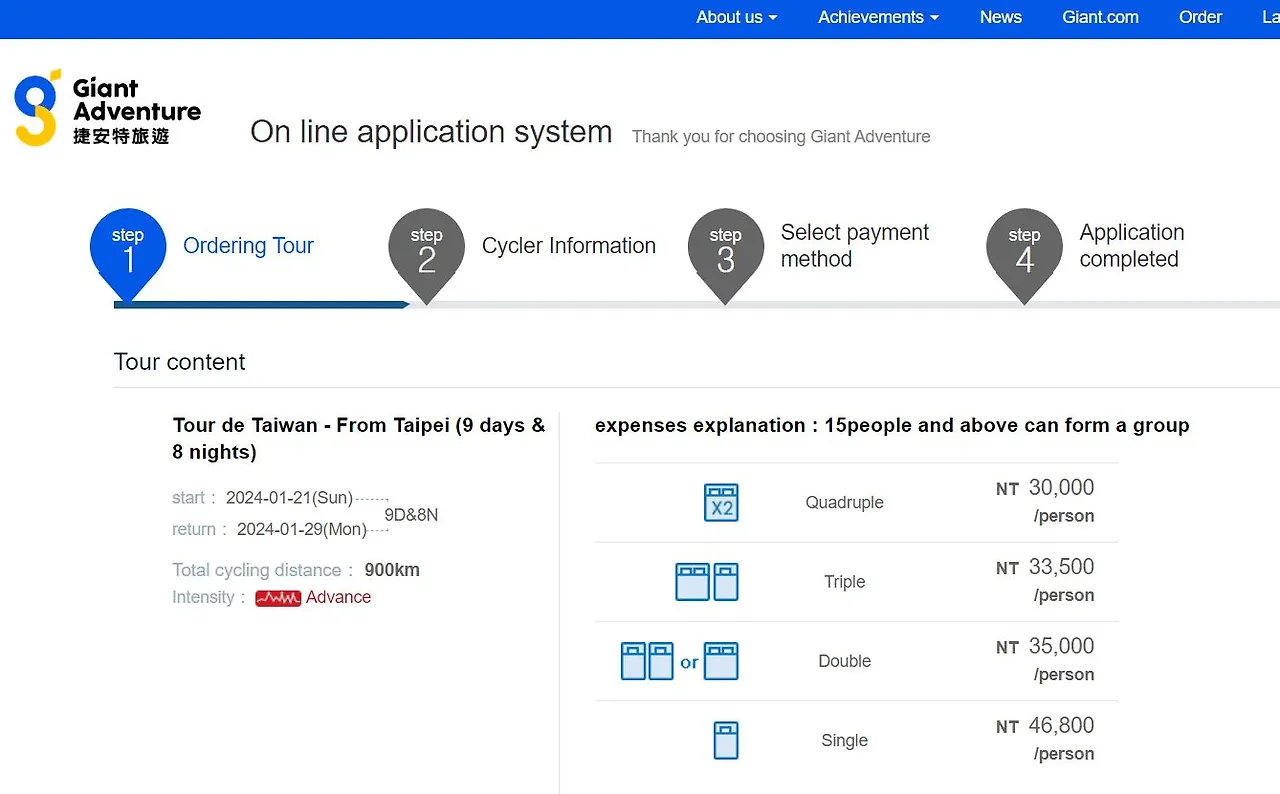Click the NT 33,500 Triple price
1280x794 pixels.
[x=1045, y=567]
